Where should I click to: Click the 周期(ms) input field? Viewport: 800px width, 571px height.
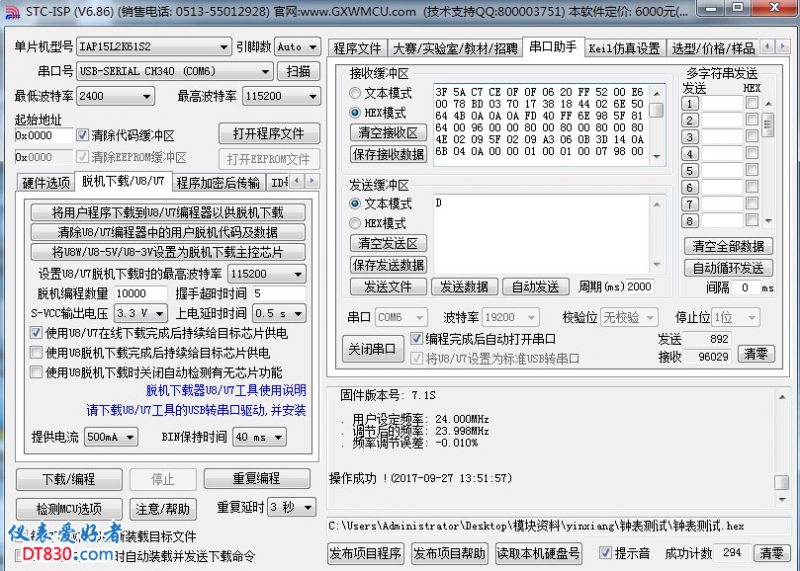pos(639,287)
